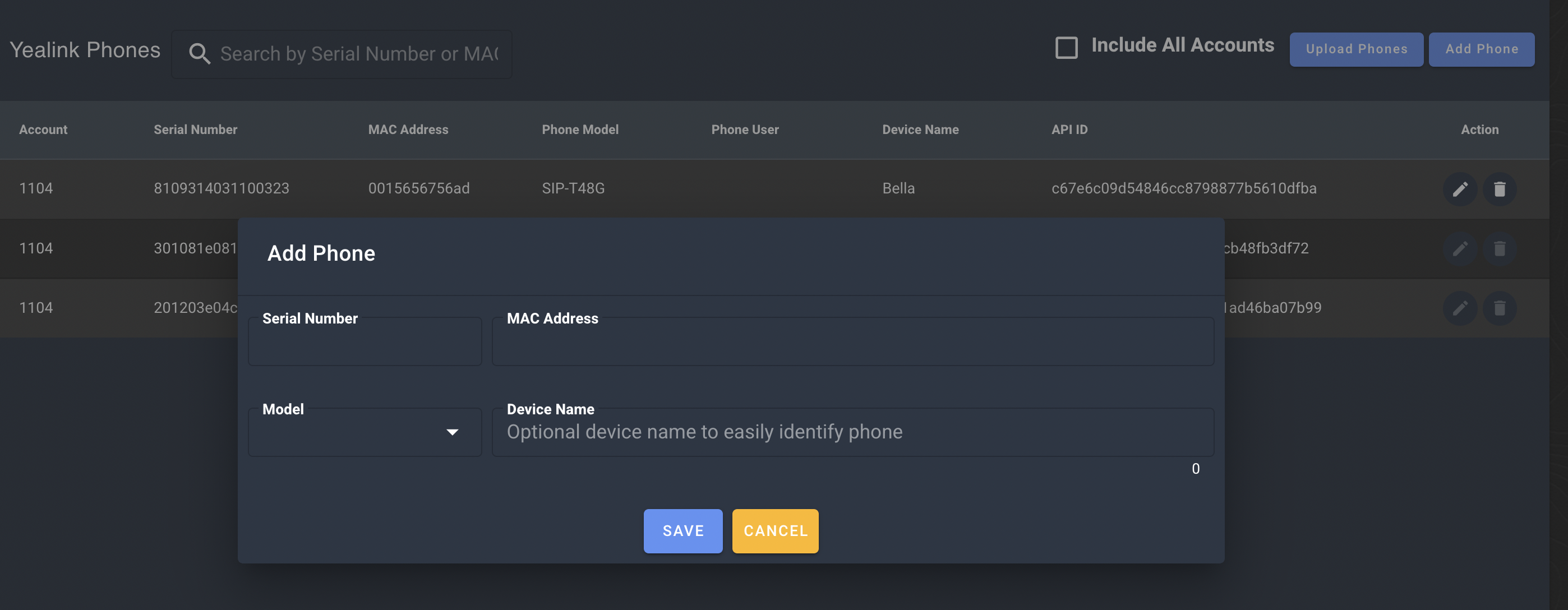The width and height of the screenshot is (1568, 610).
Task: Select account 1104 in the Bella row
Action: pyautogui.click(x=36, y=189)
